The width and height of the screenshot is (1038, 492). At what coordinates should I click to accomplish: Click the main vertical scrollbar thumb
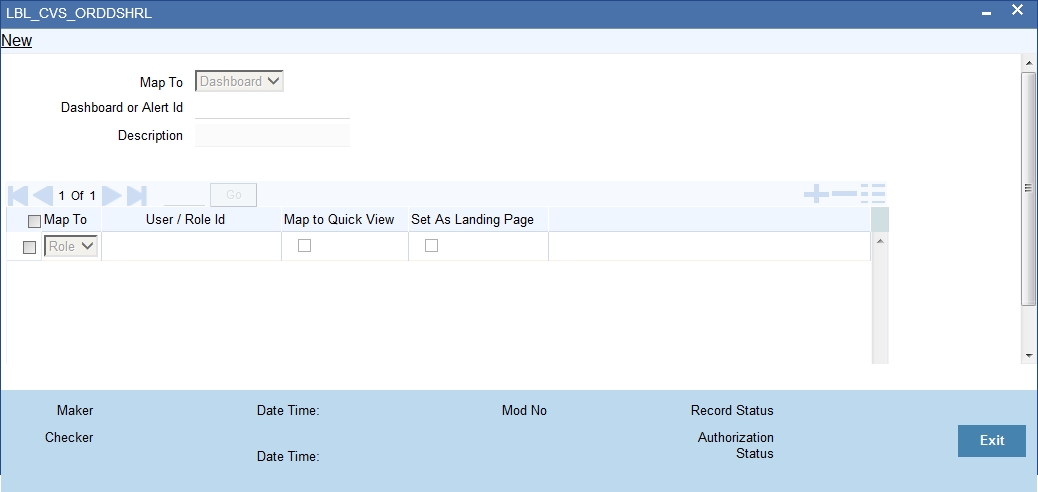[1029, 187]
